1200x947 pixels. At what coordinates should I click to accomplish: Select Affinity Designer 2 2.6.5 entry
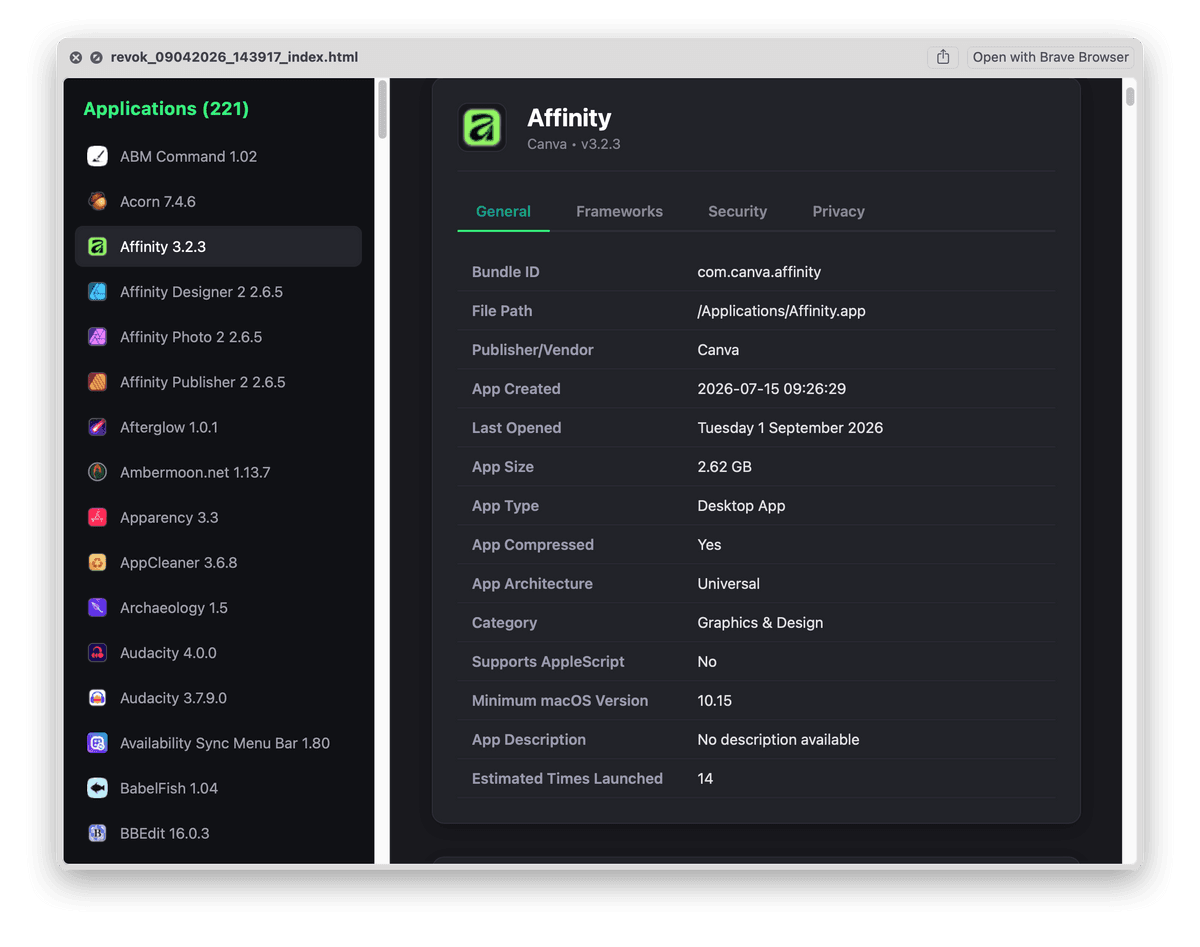pos(218,292)
